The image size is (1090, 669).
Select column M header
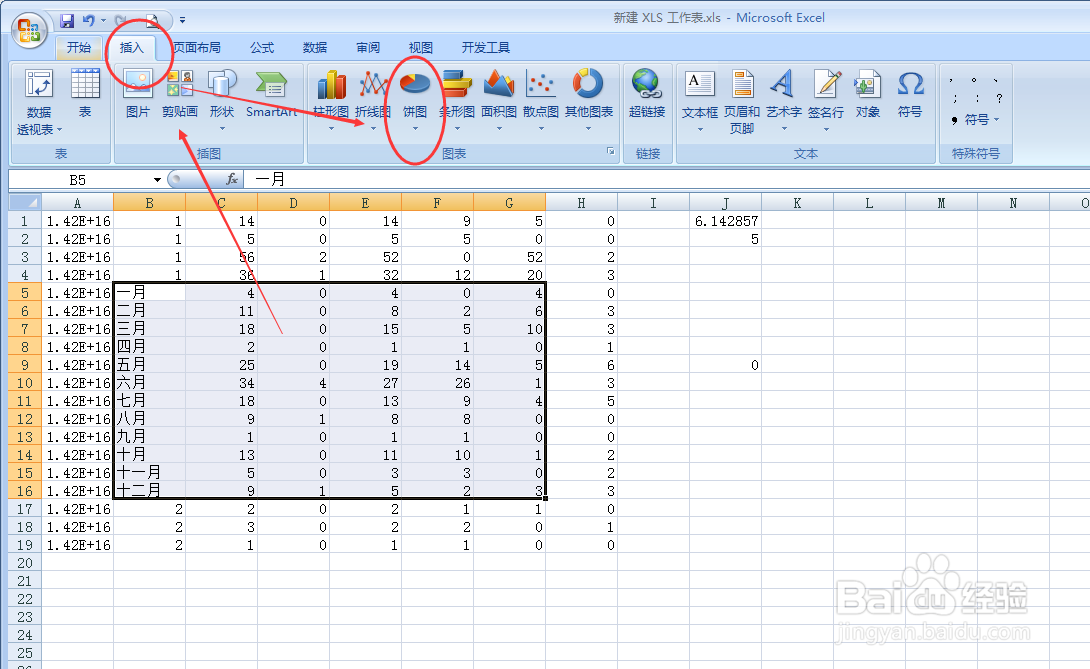[x=941, y=202]
